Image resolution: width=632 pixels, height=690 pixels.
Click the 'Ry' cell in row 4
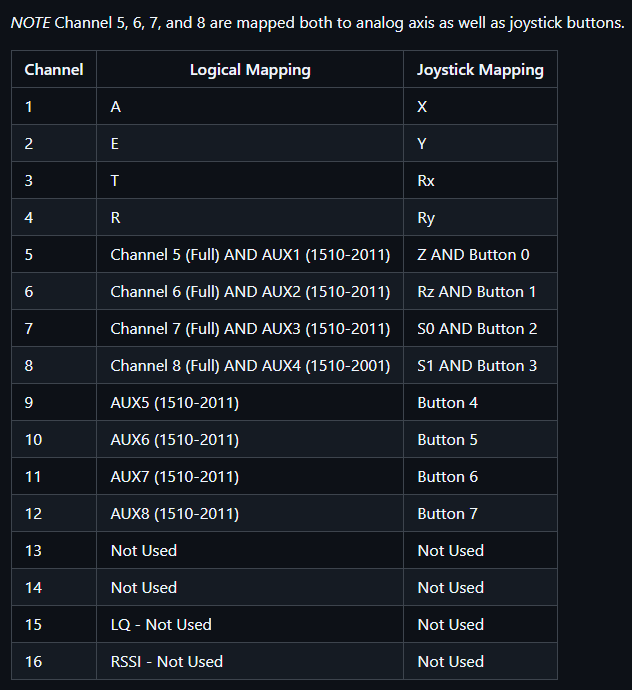pyautogui.click(x=426, y=218)
